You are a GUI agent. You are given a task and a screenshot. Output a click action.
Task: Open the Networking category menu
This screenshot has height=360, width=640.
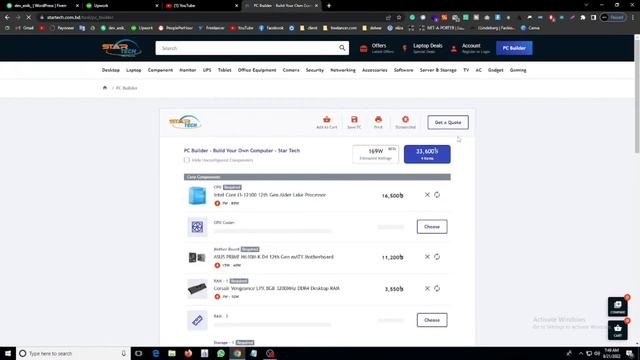pyautogui.click(x=343, y=70)
